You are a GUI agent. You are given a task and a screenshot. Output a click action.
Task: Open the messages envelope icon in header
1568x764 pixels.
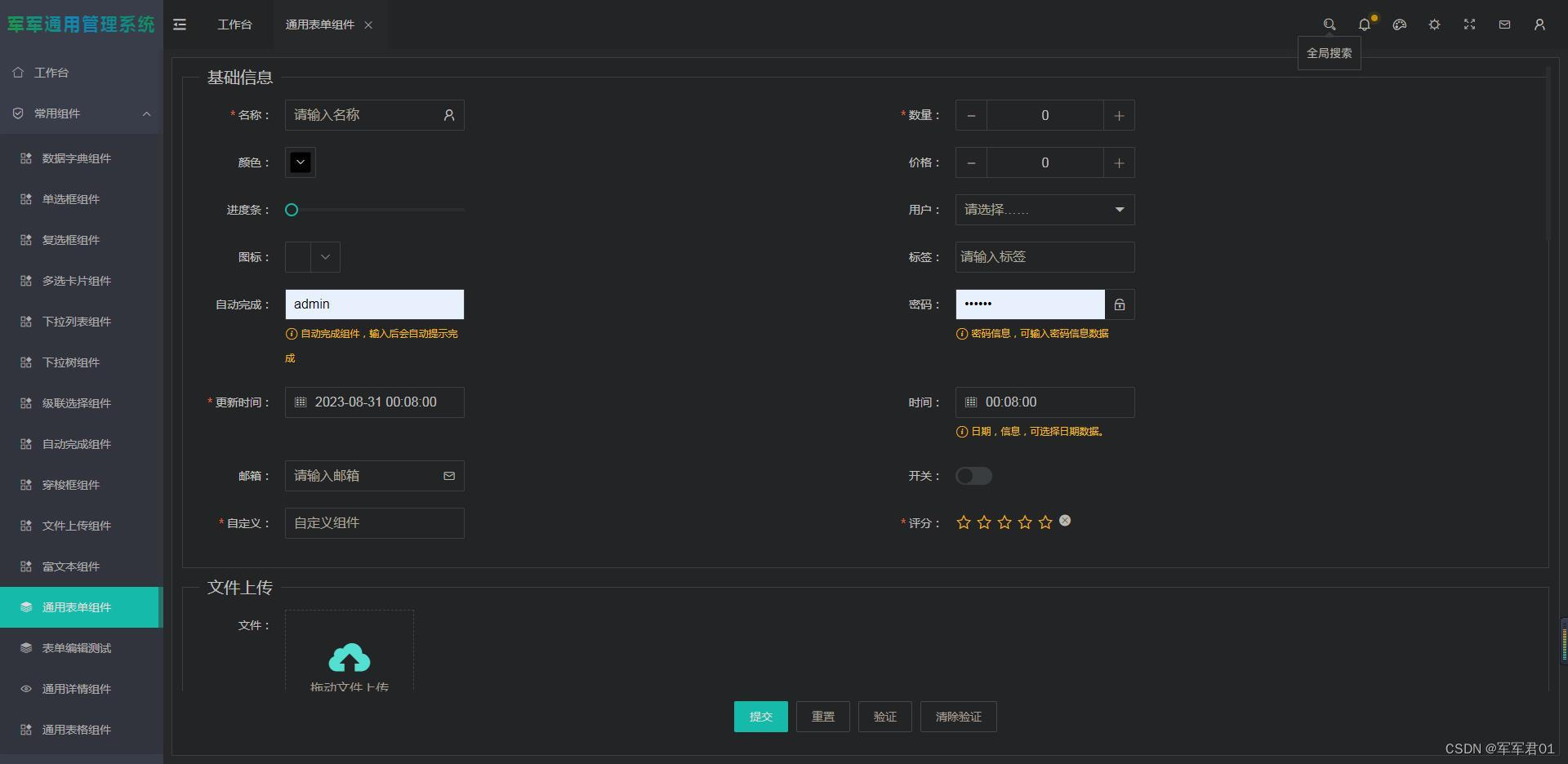click(x=1504, y=24)
